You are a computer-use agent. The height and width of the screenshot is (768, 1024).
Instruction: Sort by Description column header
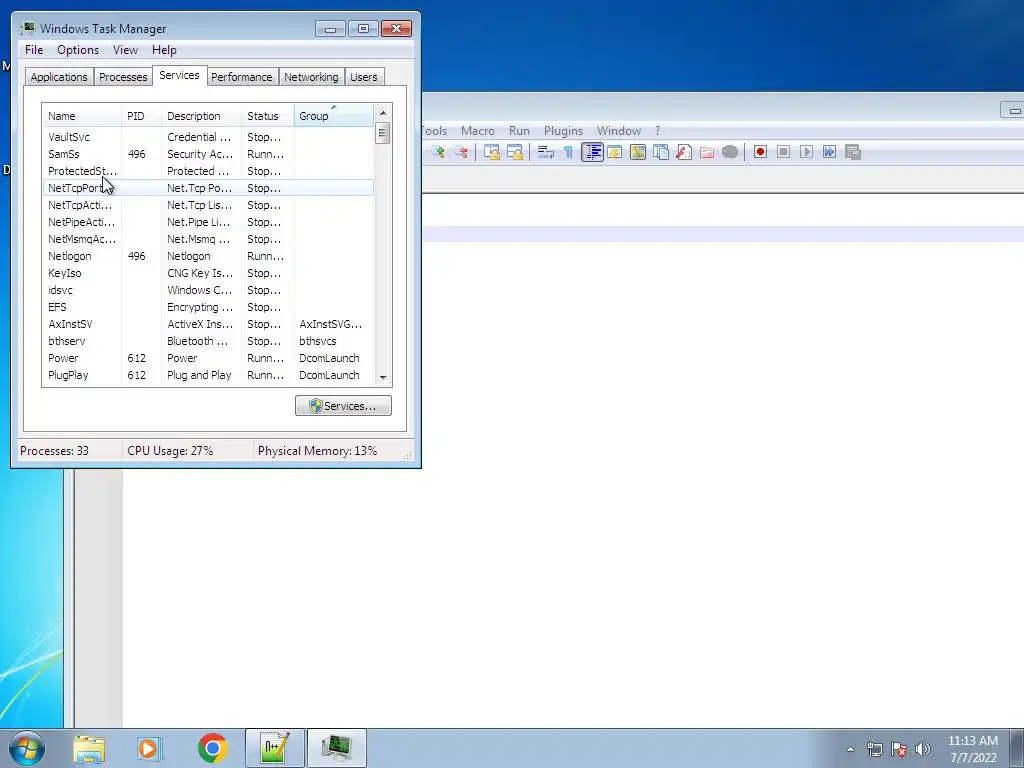[x=201, y=116]
